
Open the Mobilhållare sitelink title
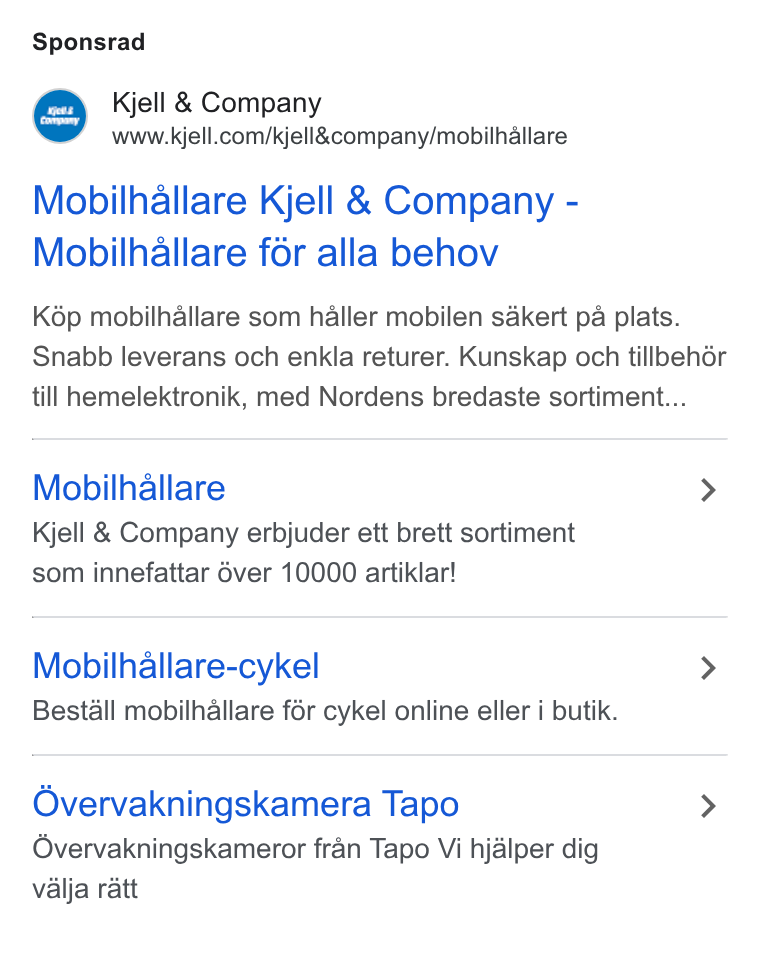pyautogui.click(x=129, y=488)
